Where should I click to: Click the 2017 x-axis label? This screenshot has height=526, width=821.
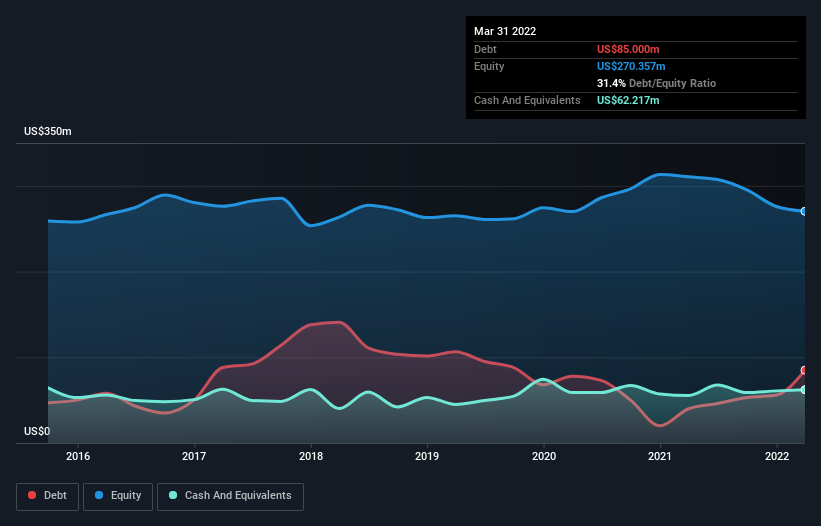point(194,456)
